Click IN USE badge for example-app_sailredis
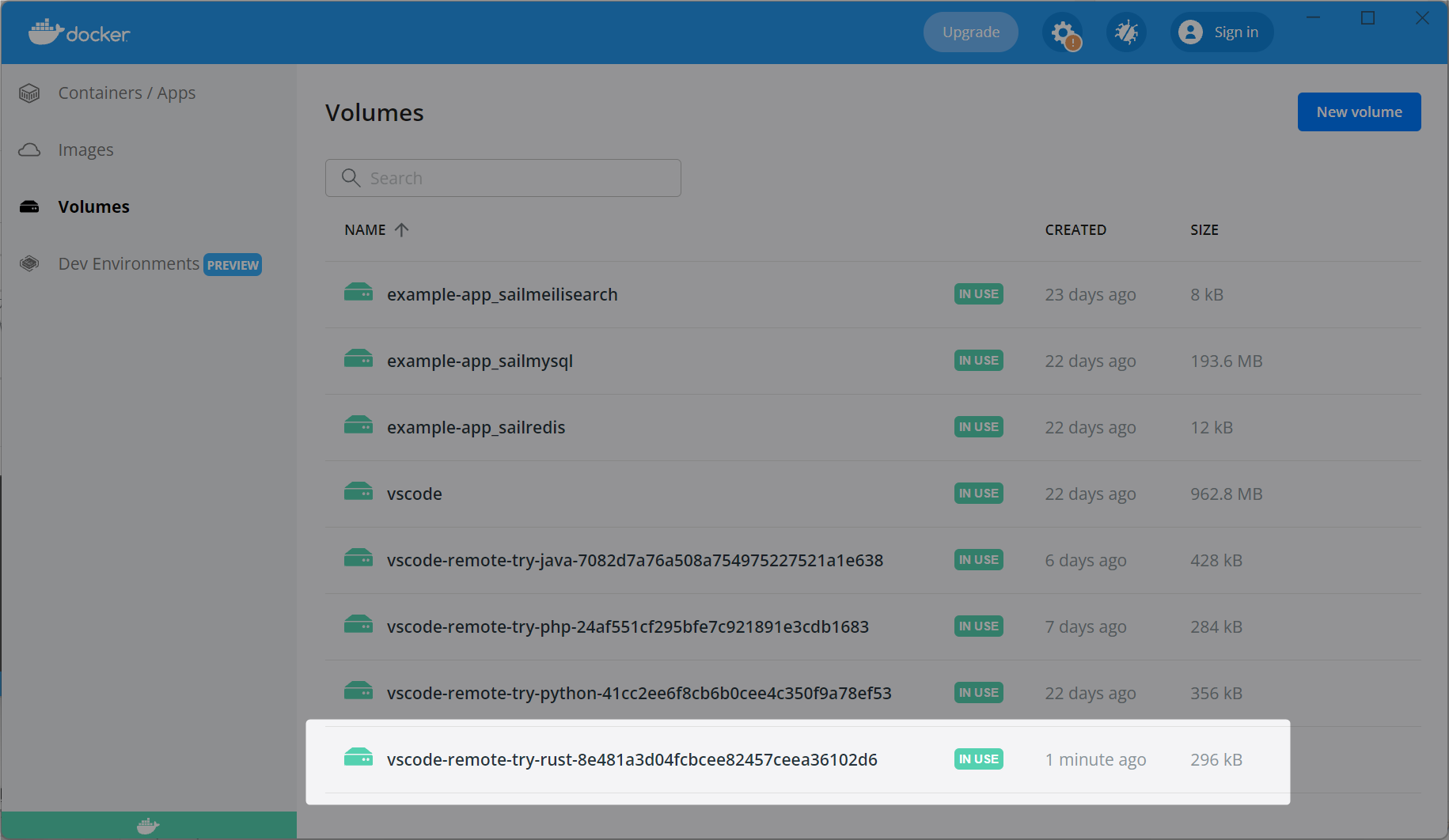Screen dimensions: 1449x840 (x=979, y=427)
